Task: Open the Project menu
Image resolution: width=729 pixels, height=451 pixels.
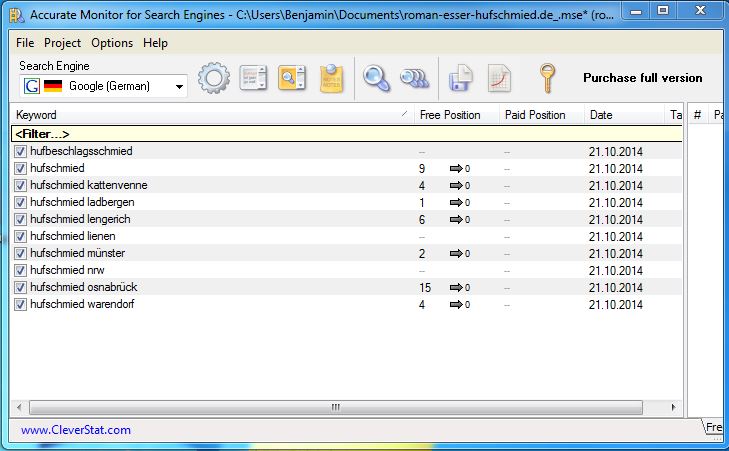Action: click(62, 43)
